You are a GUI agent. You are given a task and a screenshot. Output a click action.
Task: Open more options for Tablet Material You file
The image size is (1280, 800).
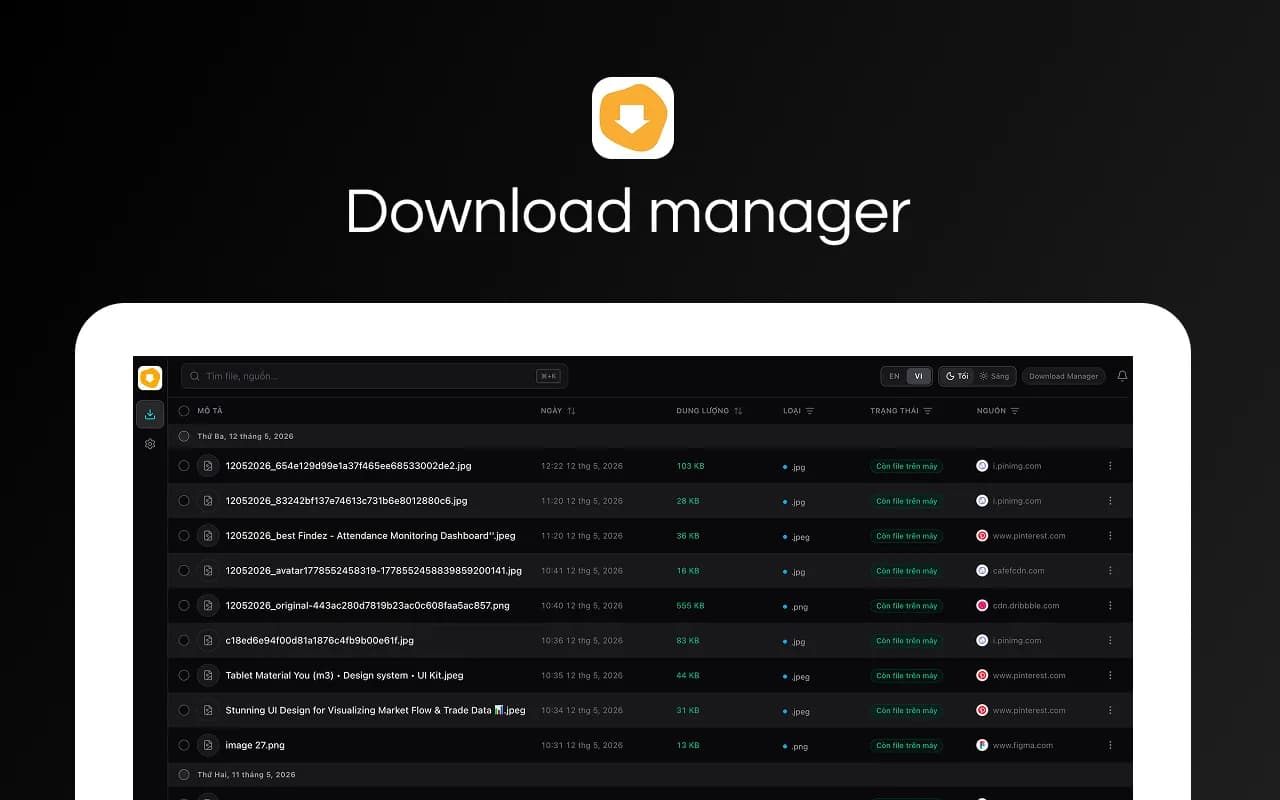coord(1110,676)
